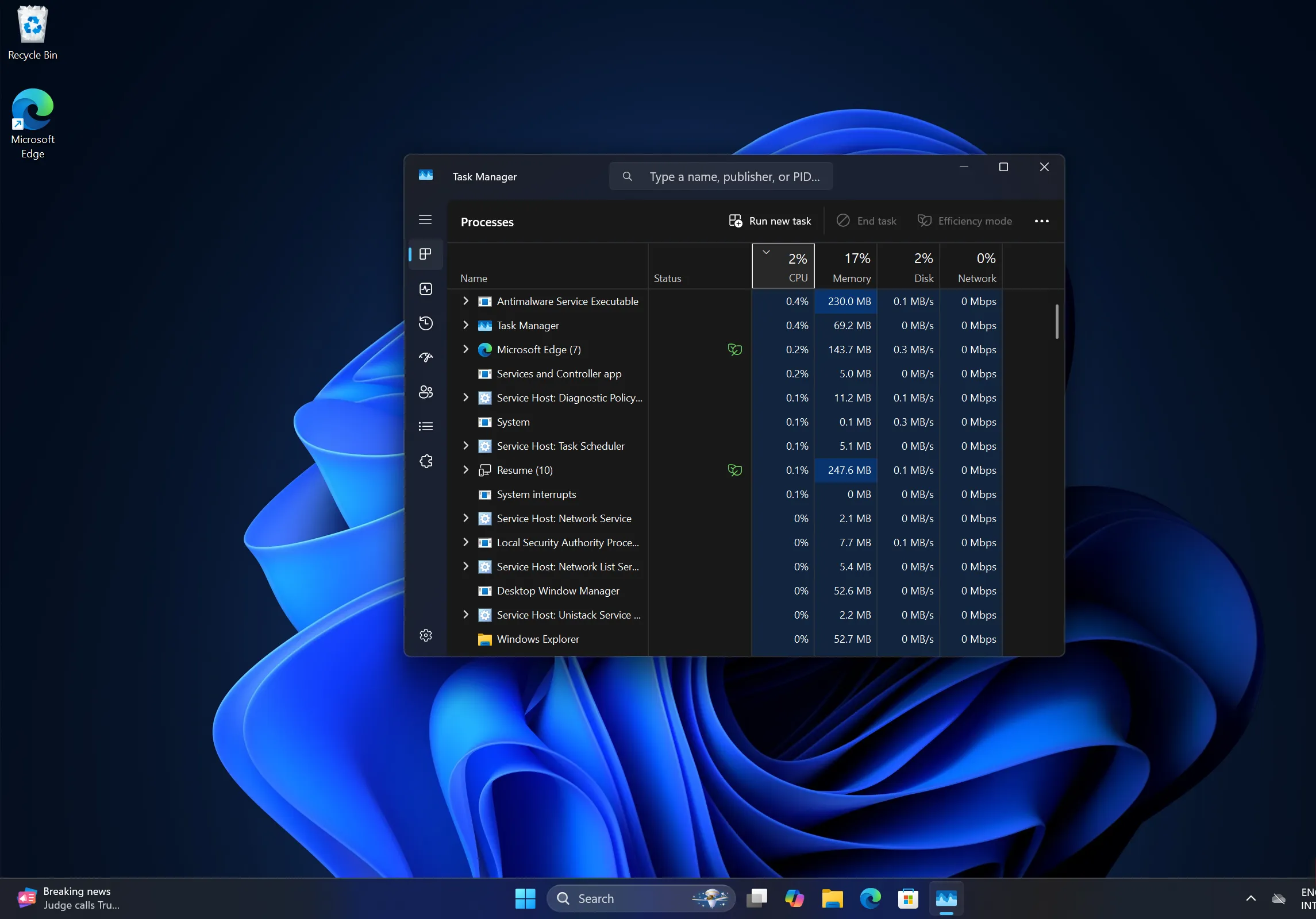Open File Explorer from the taskbar

[x=832, y=899]
